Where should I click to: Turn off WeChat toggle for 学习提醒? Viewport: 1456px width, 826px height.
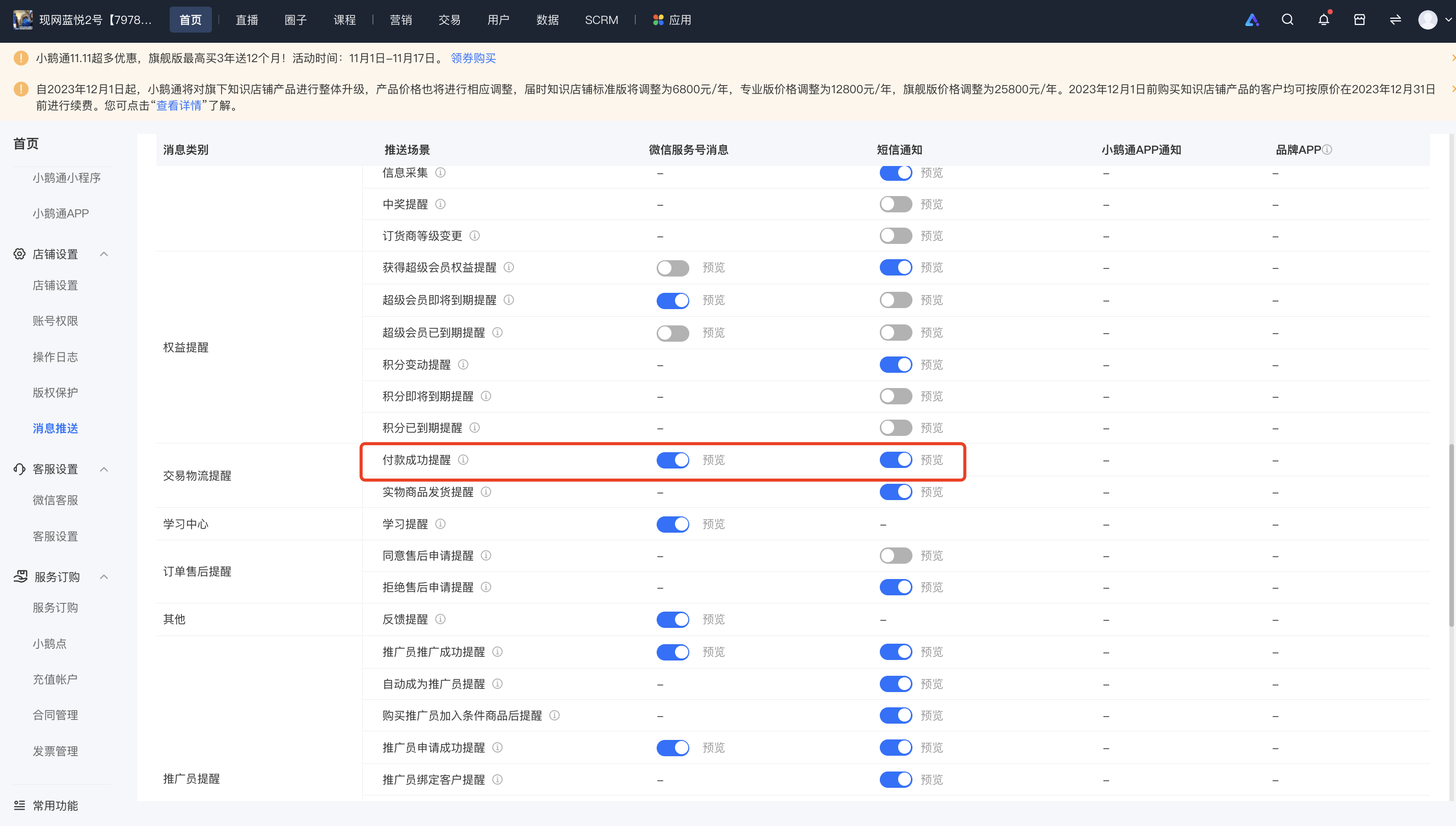673,524
